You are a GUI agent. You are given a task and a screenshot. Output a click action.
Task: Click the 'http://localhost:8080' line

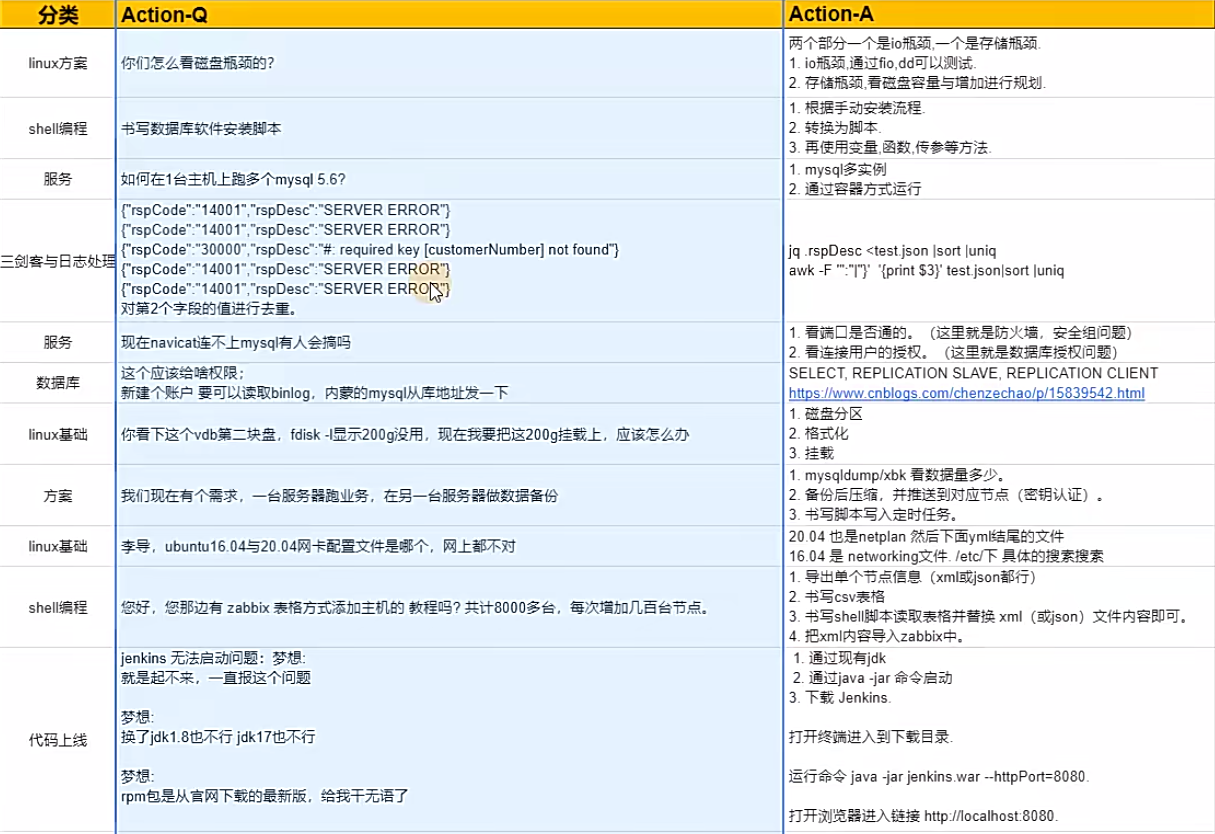(x=924, y=815)
